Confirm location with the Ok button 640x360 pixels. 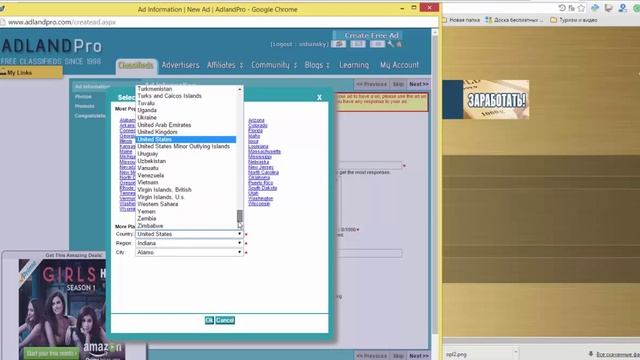pos(209,320)
